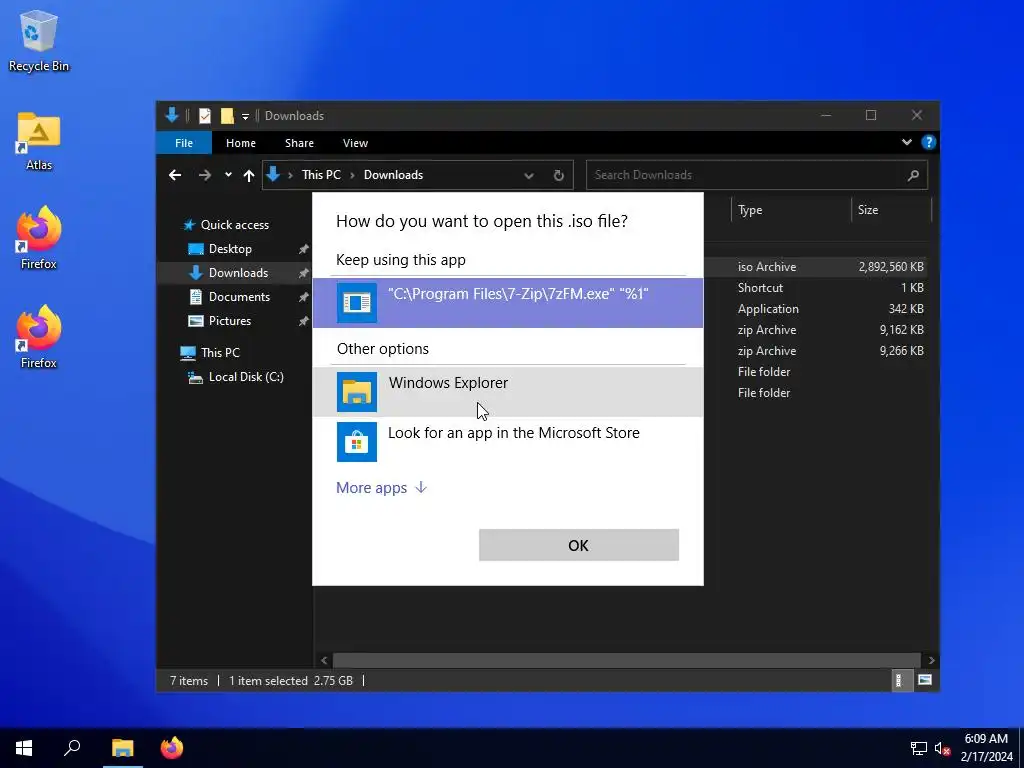Open Pictures in the navigation pane
The width and height of the screenshot is (1024, 768).
(x=229, y=321)
